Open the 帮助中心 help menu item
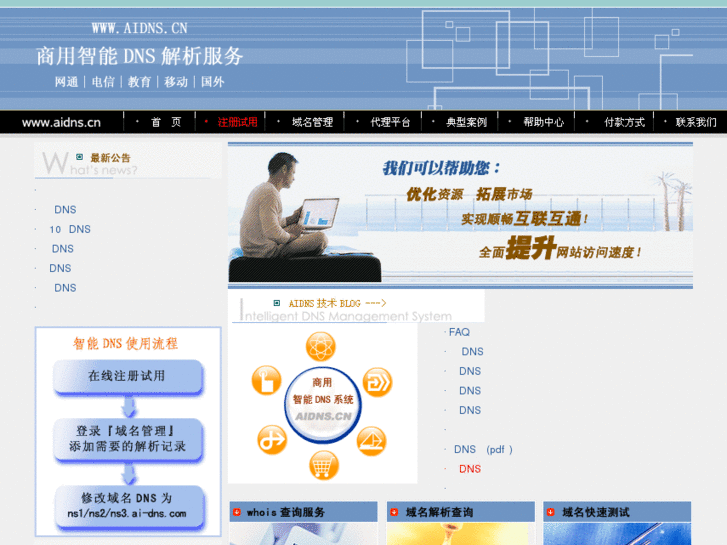 (x=543, y=122)
